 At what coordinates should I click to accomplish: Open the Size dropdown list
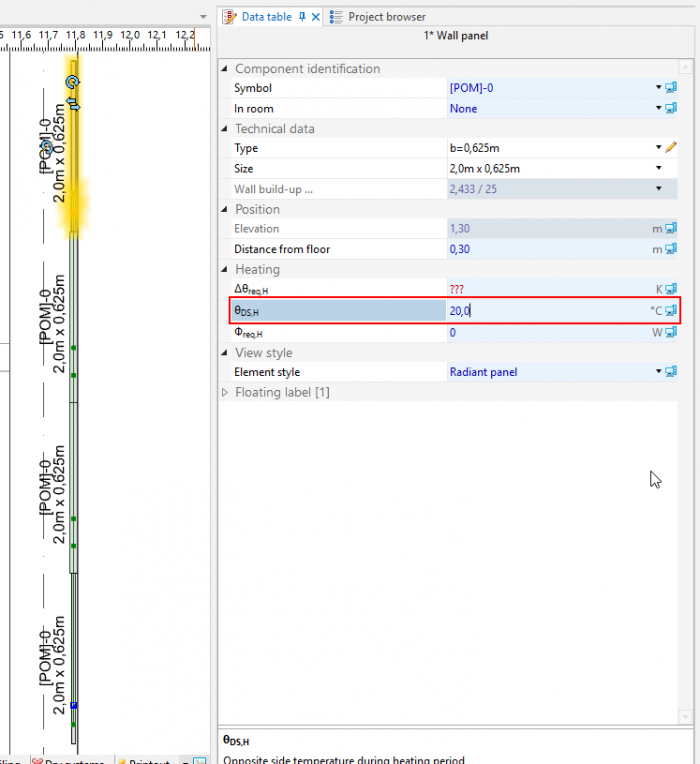click(x=658, y=168)
